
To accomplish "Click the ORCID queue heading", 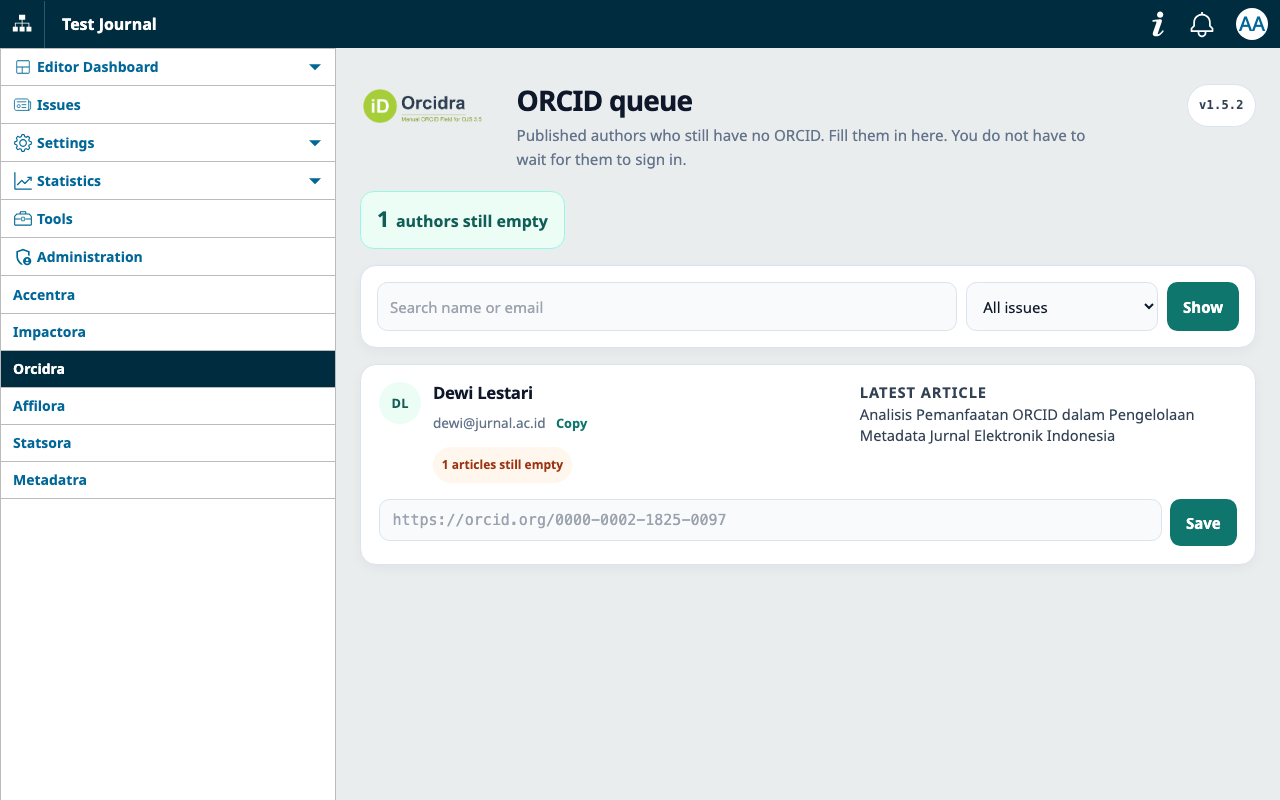I will [604, 101].
